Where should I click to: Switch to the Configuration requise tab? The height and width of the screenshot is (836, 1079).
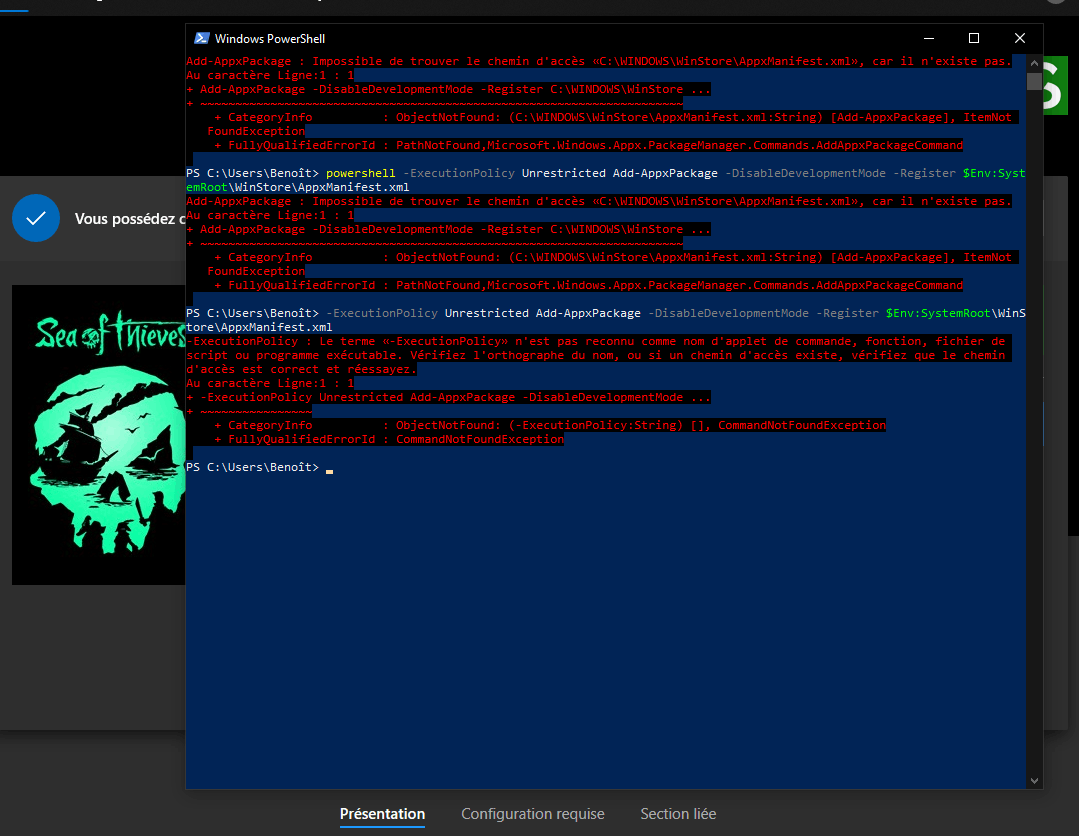[x=533, y=814]
